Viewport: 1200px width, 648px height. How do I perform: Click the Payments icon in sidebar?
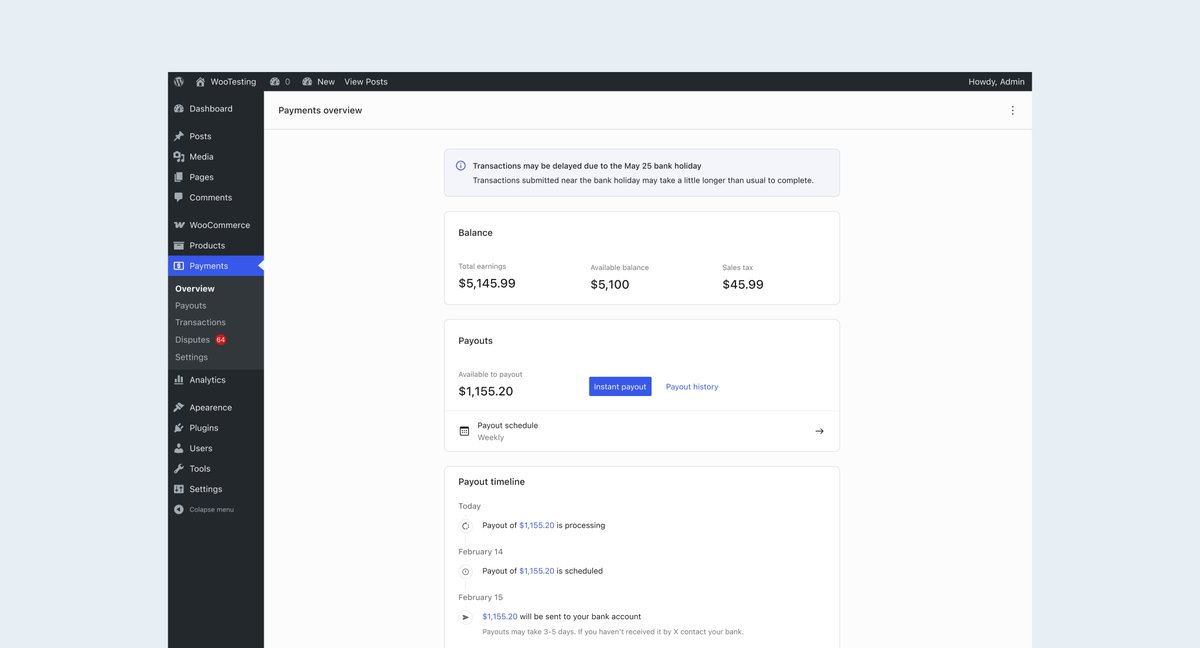pos(179,266)
